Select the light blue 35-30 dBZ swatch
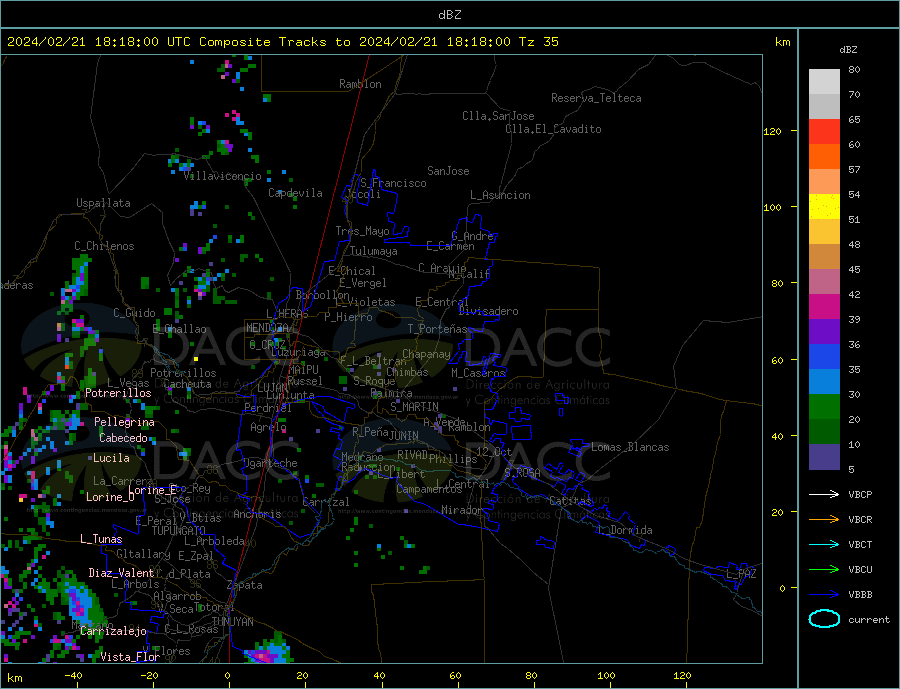The height and width of the screenshot is (689, 900). pyautogui.click(x=824, y=382)
